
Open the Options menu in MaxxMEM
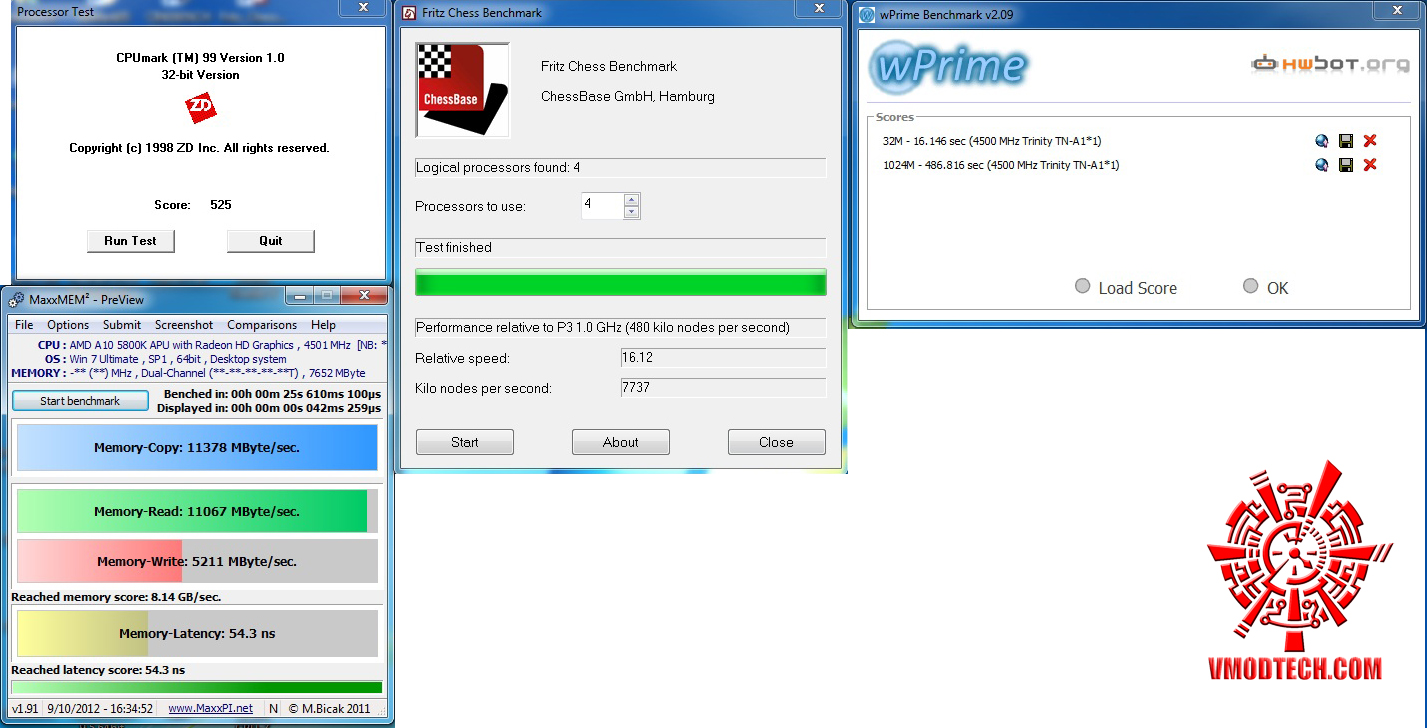pyautogui.click(x=68, y=325)
